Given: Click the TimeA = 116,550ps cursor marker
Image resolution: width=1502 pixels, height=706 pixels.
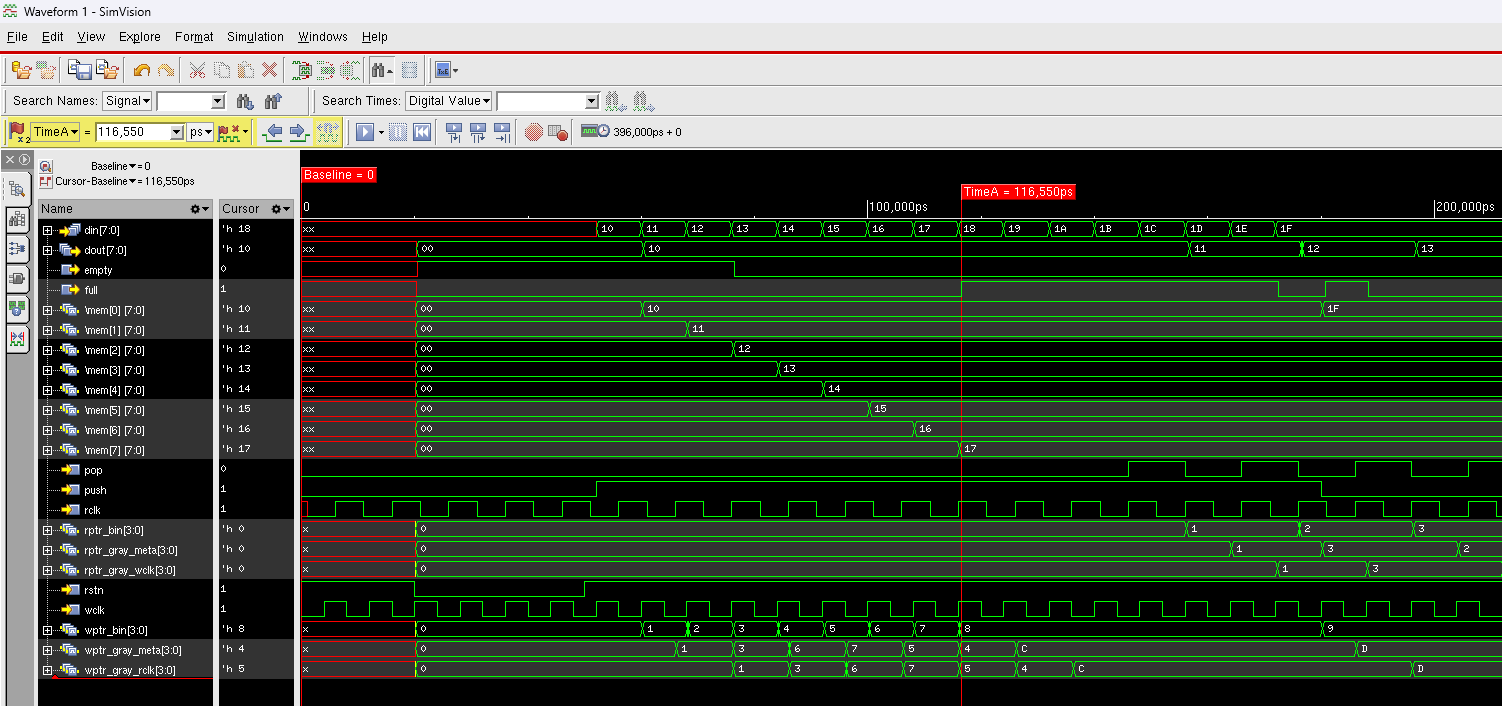Looking at the screenshot, I should 1019,192.
